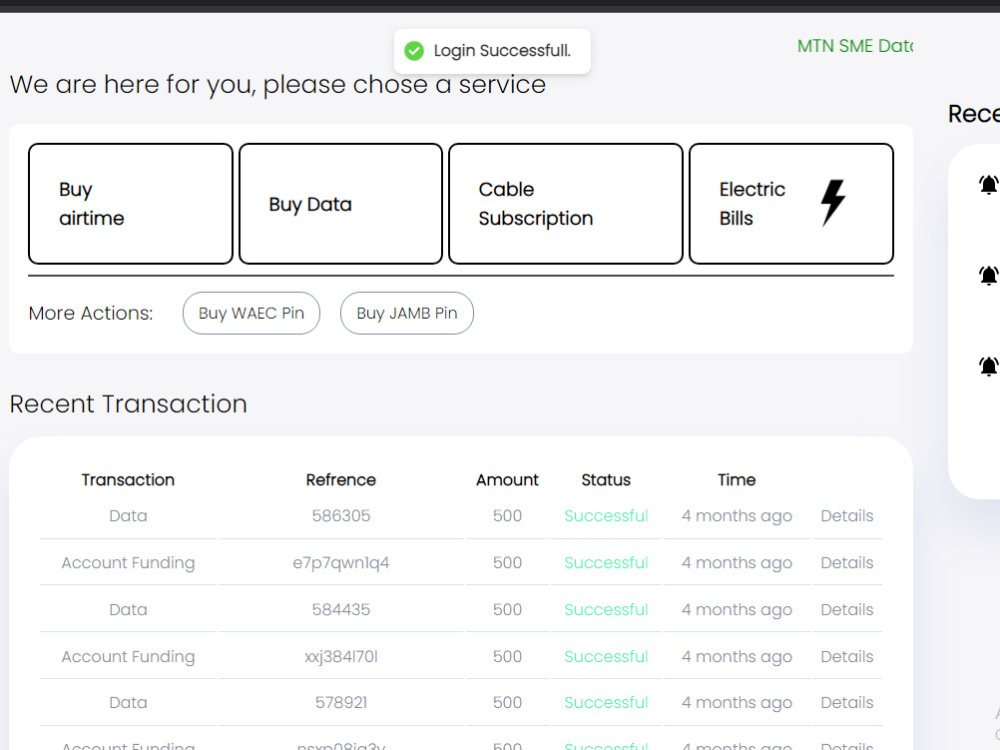The image size is (1000, 750).
Task: View Details for transaction 586305
Action: [x=847, y=515]
